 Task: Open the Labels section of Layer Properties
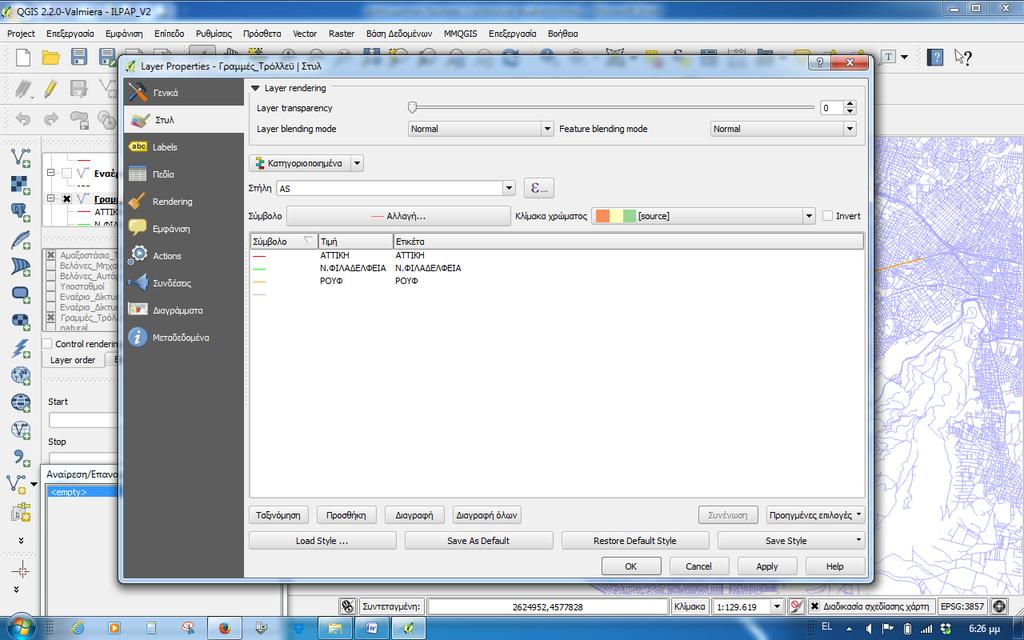[184, 147]
